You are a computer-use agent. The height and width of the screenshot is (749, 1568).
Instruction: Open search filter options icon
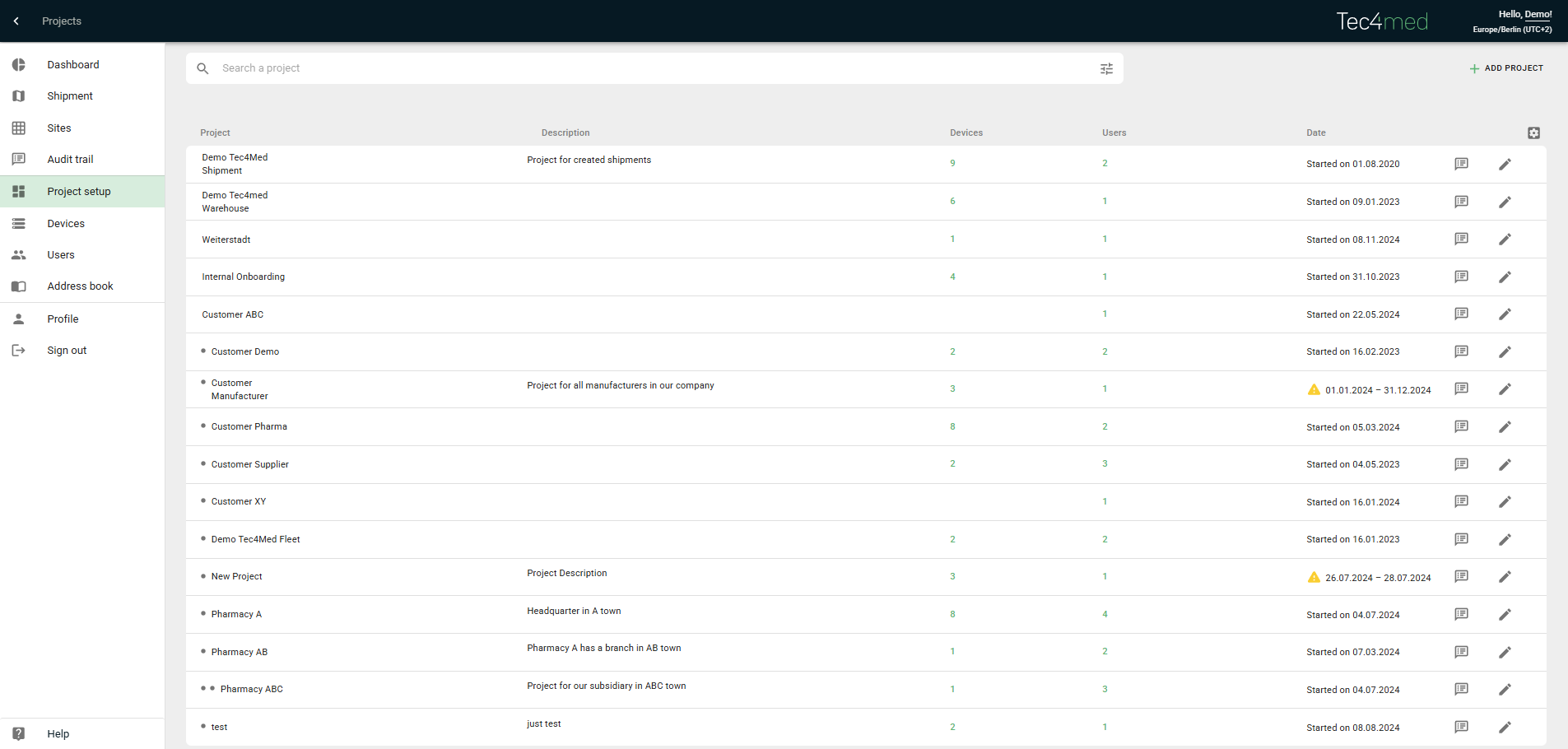pos(1106,69)
